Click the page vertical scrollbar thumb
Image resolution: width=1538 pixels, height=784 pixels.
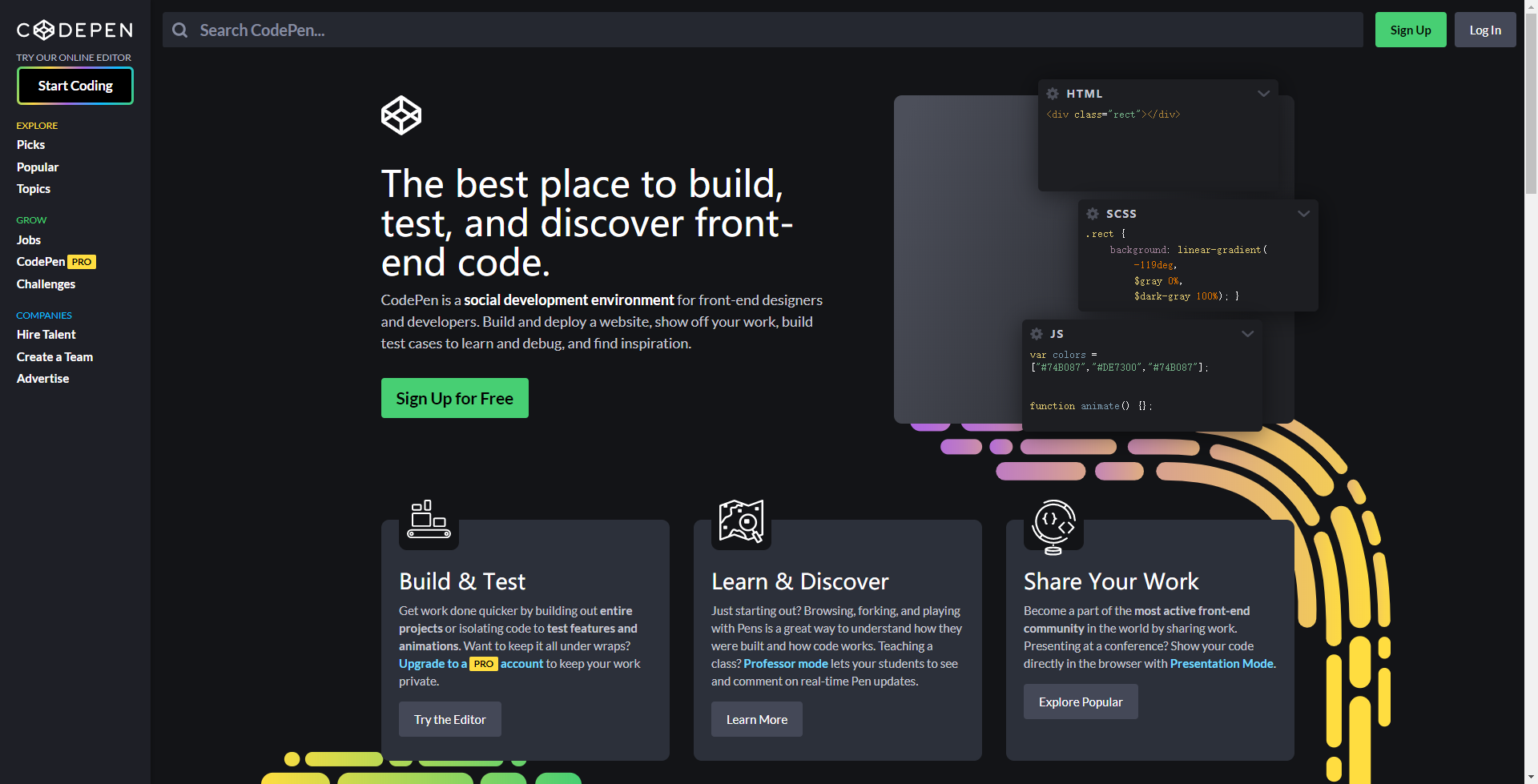[1531, 104]
